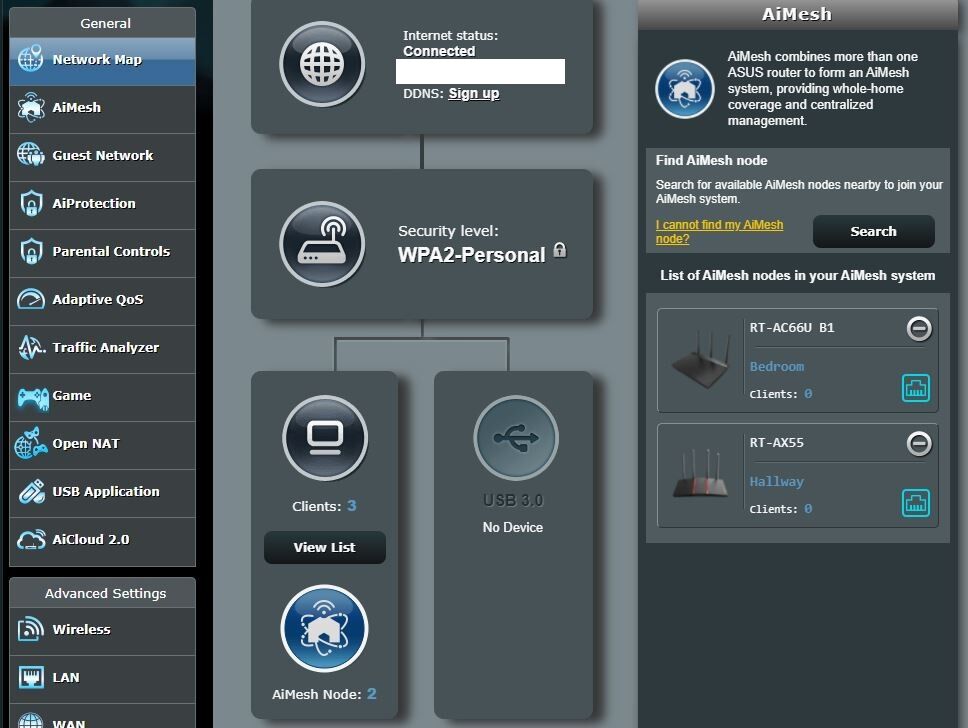Click the LAN ethernet port icon
Screen dimensions: 968x728
31,677
